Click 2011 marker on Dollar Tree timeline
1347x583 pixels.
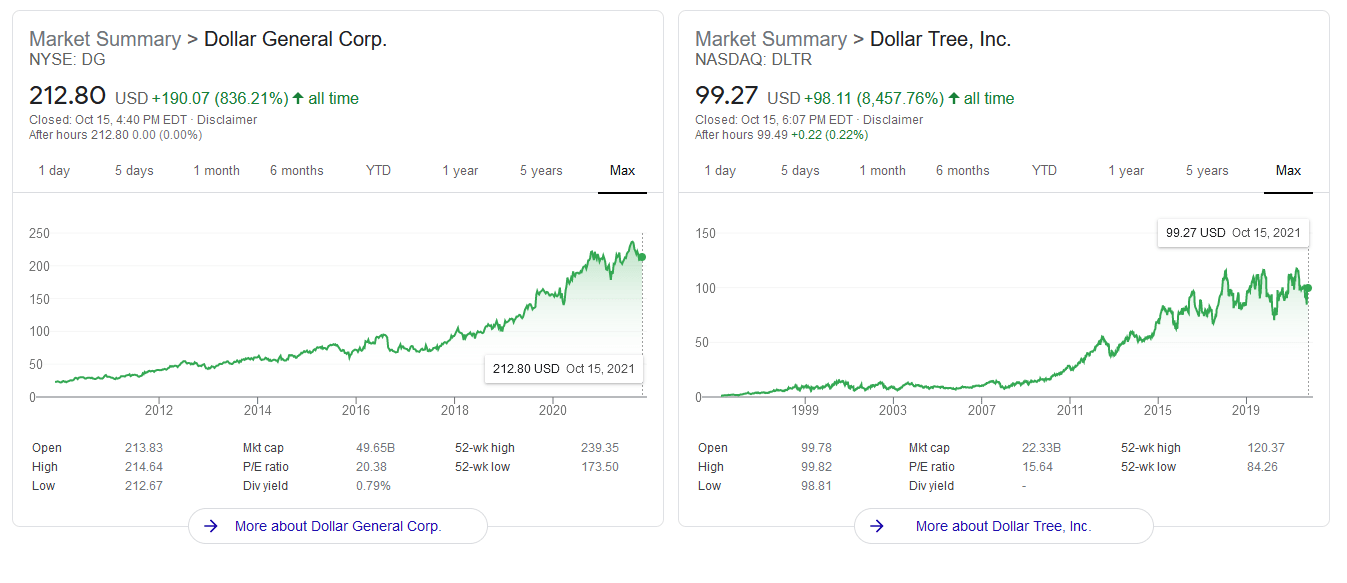pyautogui.click(x=1070, y=410)
